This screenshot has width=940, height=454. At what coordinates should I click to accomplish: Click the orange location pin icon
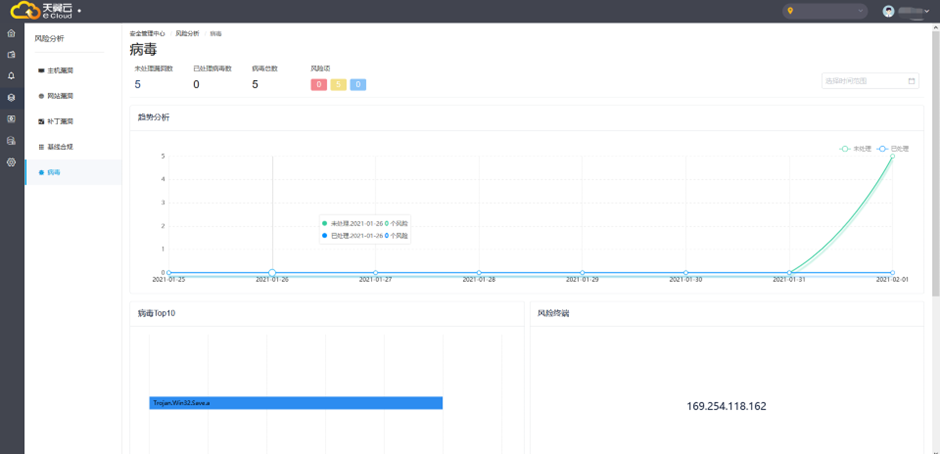pos(790,11)
